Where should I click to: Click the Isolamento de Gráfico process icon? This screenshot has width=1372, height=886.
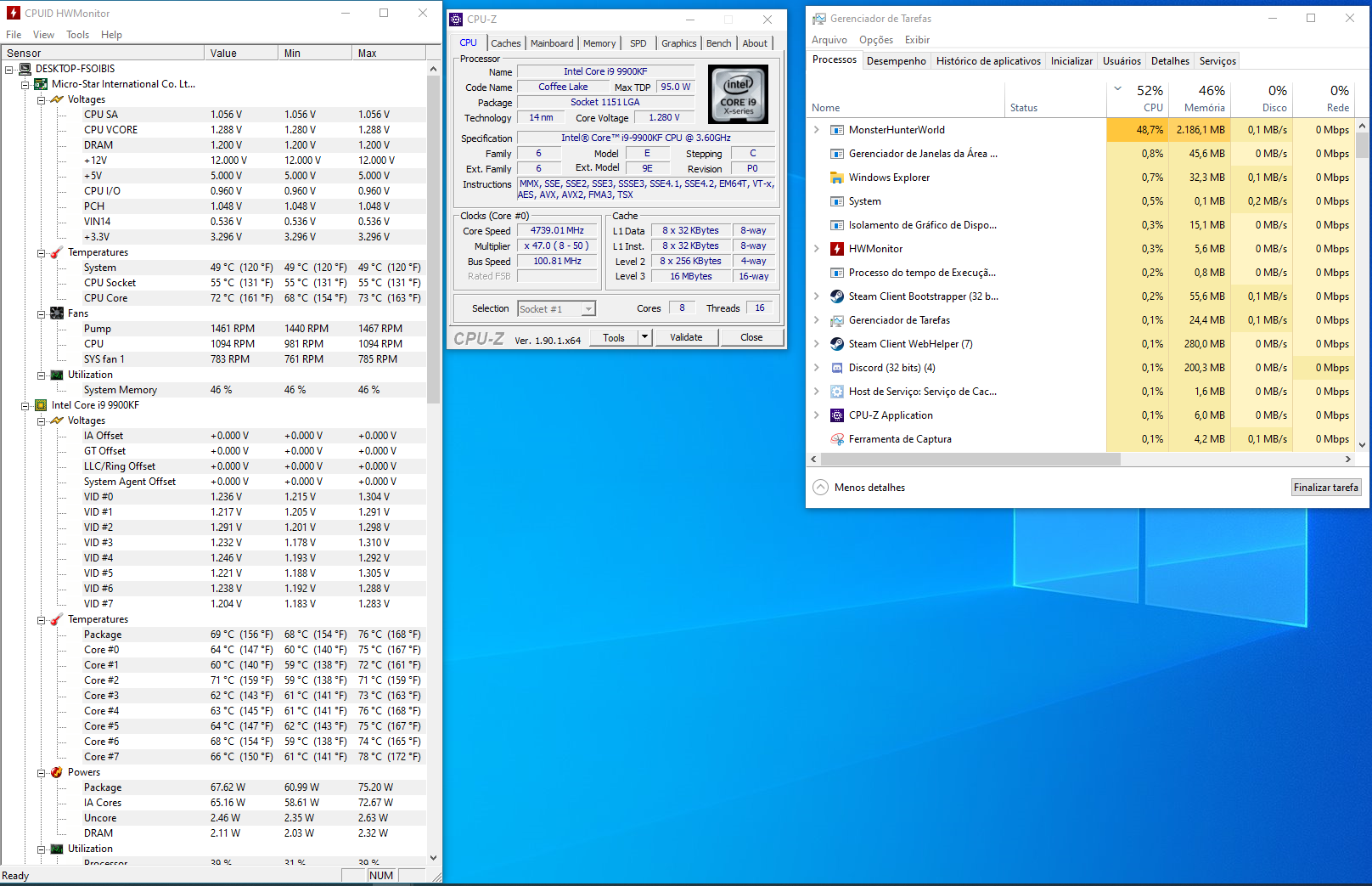click(836, 225)
